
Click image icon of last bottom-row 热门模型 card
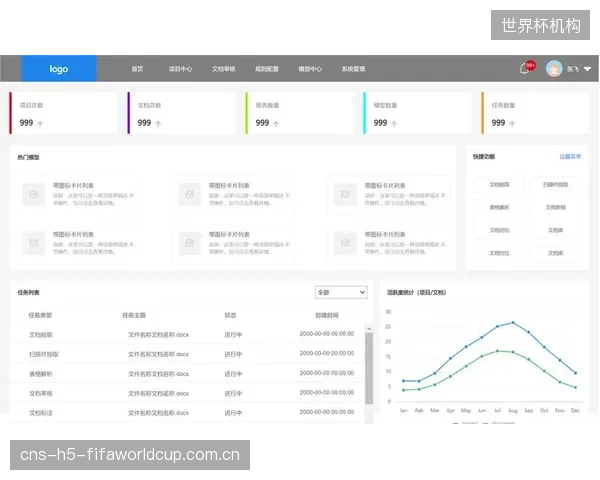point(345,243)
